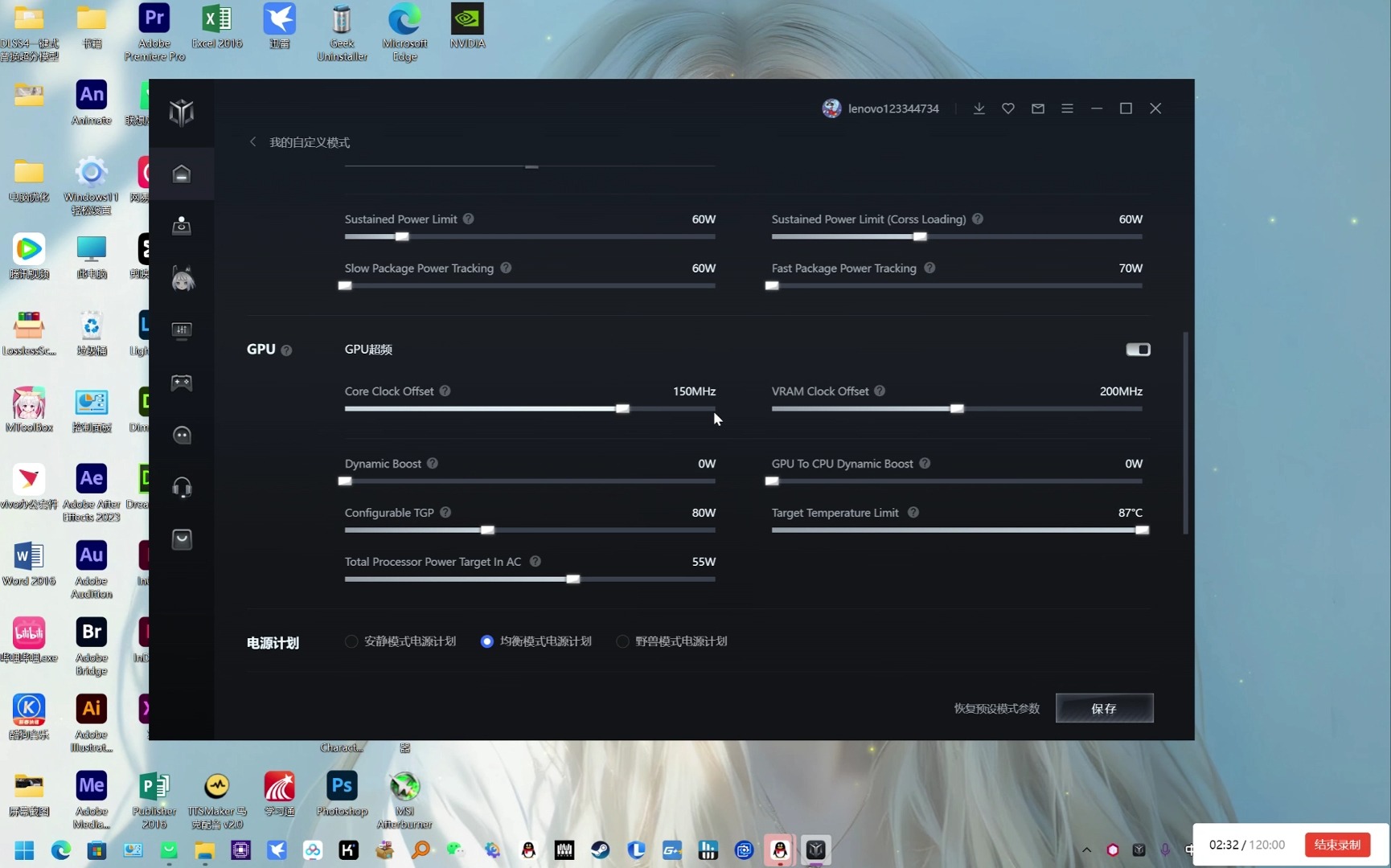Adjust the Dynamic Boost slider
This screenshot has height=868, width=1391.
[345, 481]
